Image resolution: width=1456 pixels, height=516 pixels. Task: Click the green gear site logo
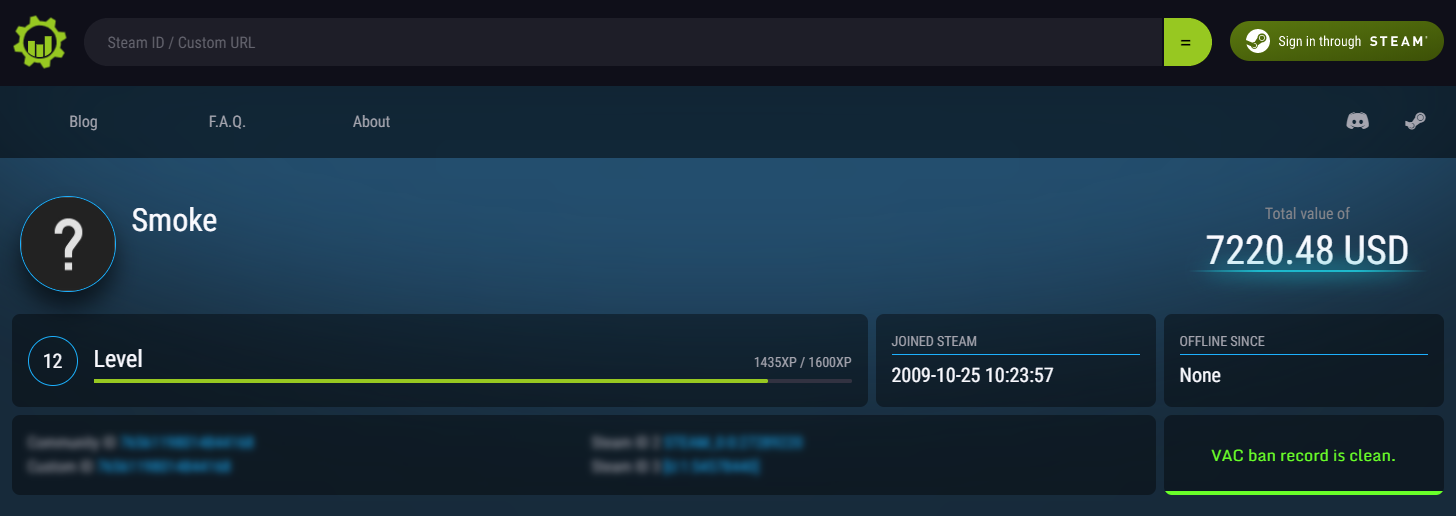[40, 42]
